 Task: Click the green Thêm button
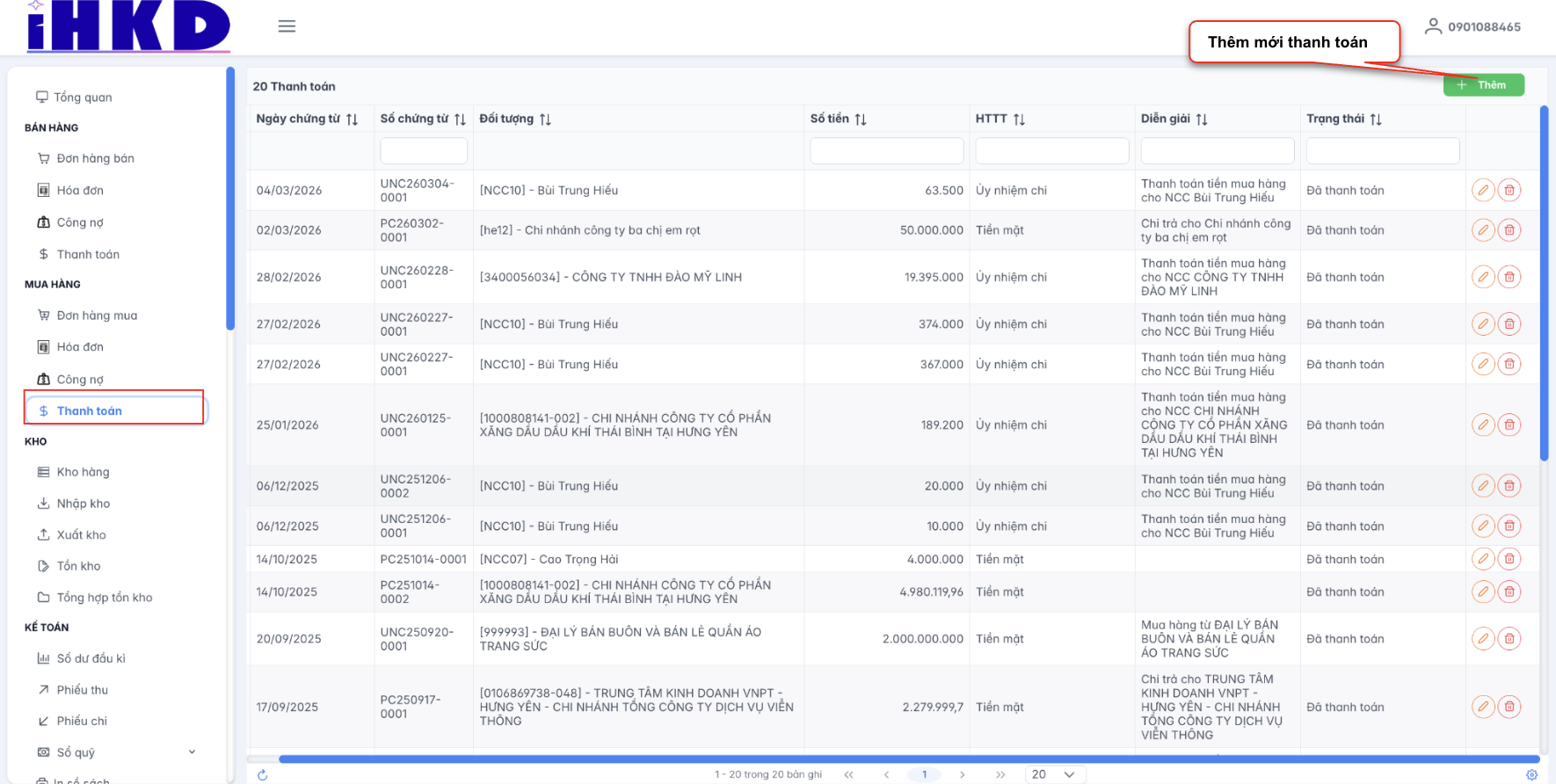pos(1483,85)
